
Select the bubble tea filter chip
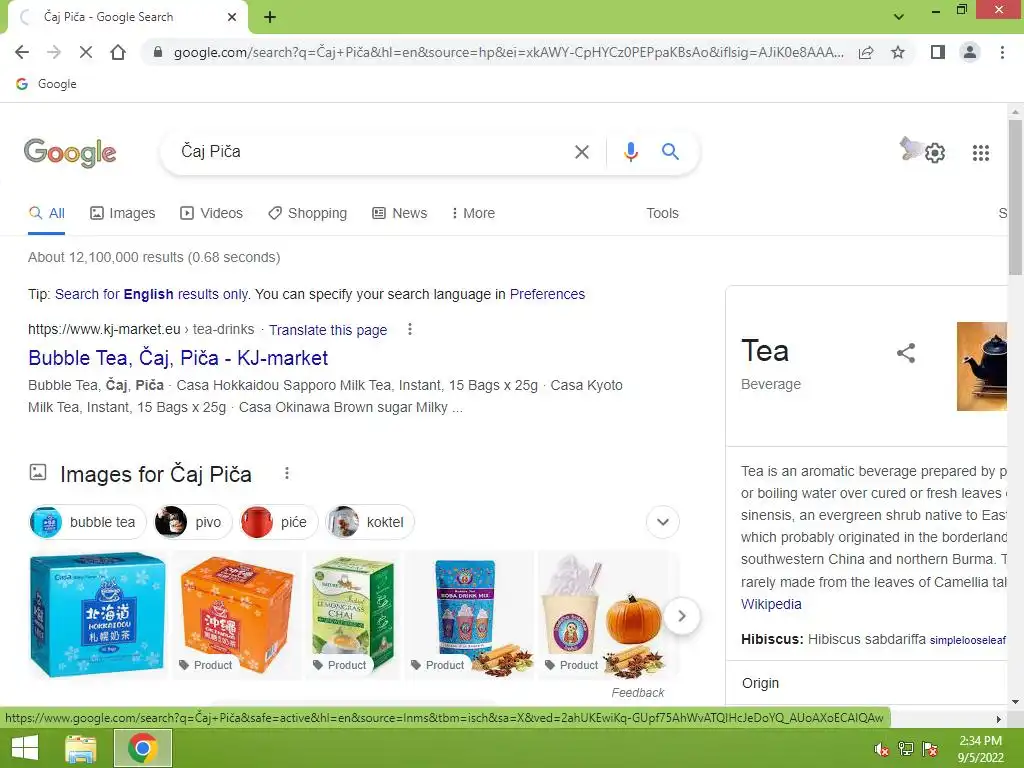tap(88, 522)
